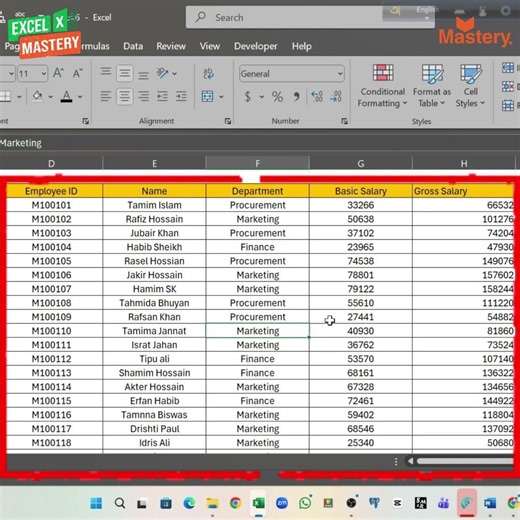Open Windows Start menu
520x520 pixels.
pos(96,503)
